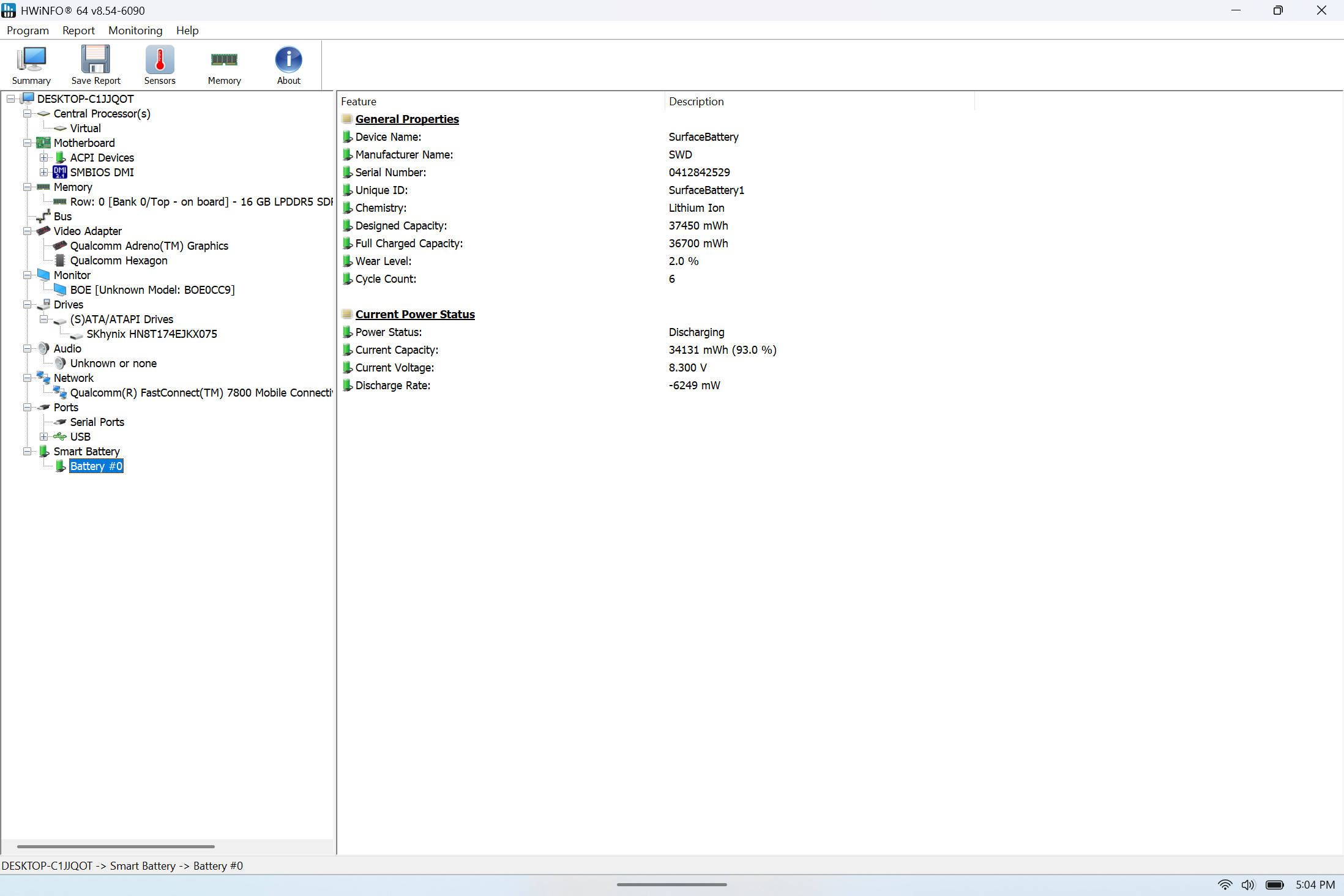Viewport: 1344px width, 896px height.
Task: Select BOE monitor model entry
Action: click(x=152, y=289)
